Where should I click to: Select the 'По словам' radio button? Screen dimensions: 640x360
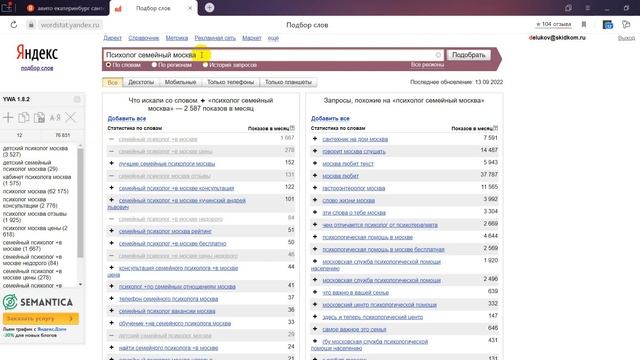point(108,64)
